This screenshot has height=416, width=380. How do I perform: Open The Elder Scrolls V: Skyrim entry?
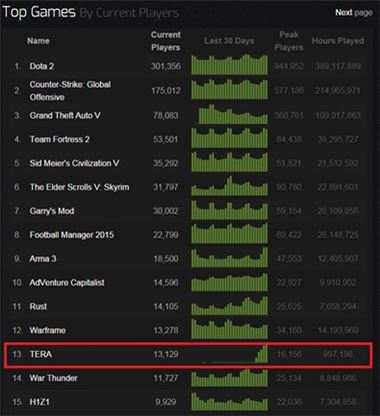(79, 187)
